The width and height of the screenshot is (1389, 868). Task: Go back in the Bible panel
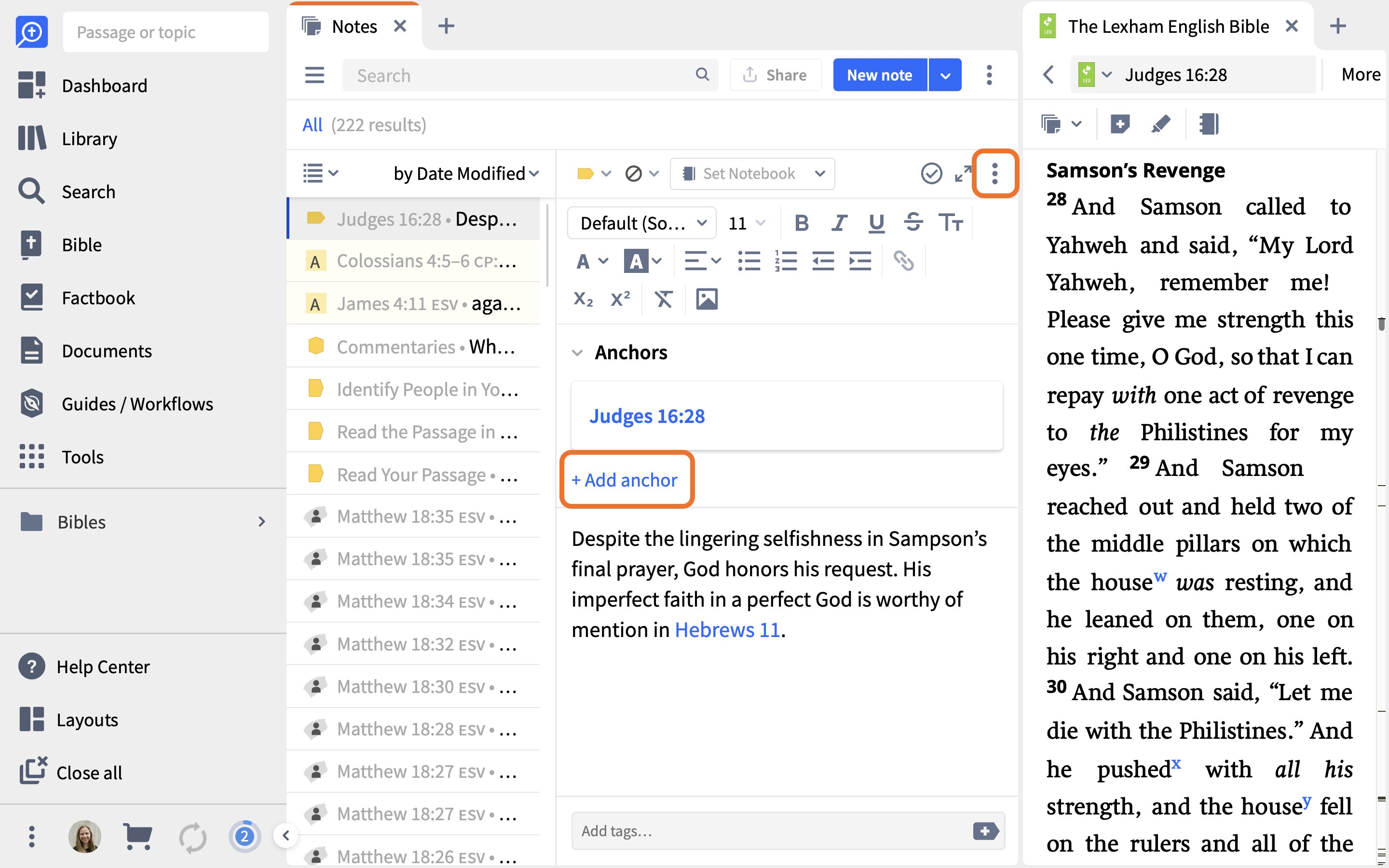click(1049, 75)
